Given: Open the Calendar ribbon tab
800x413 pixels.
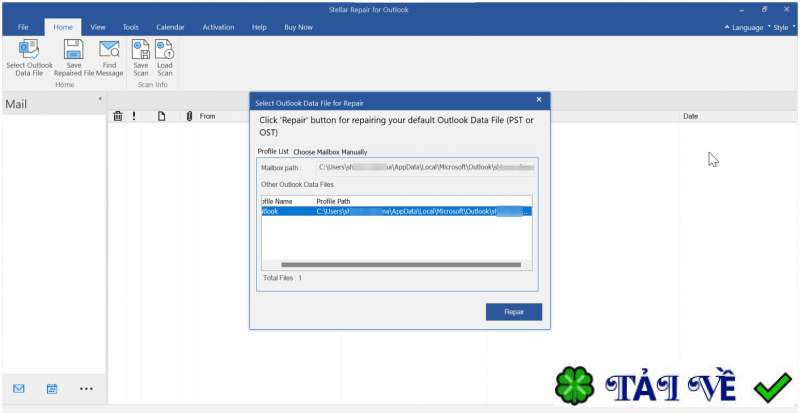Looking at the screenshot, I should (170, 27).
